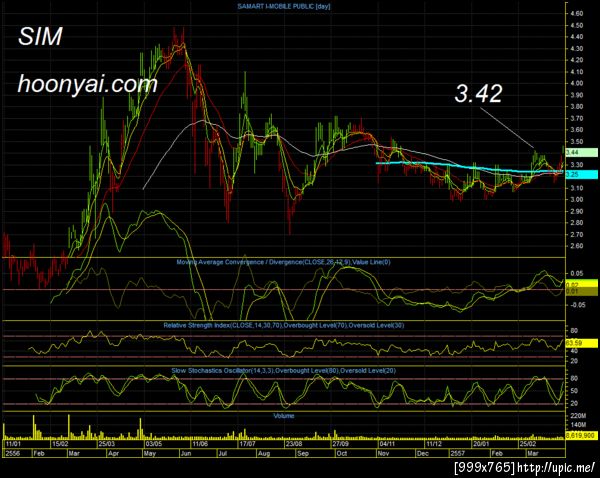
Task: Select the 27/09 date marker
Action: 340,444
